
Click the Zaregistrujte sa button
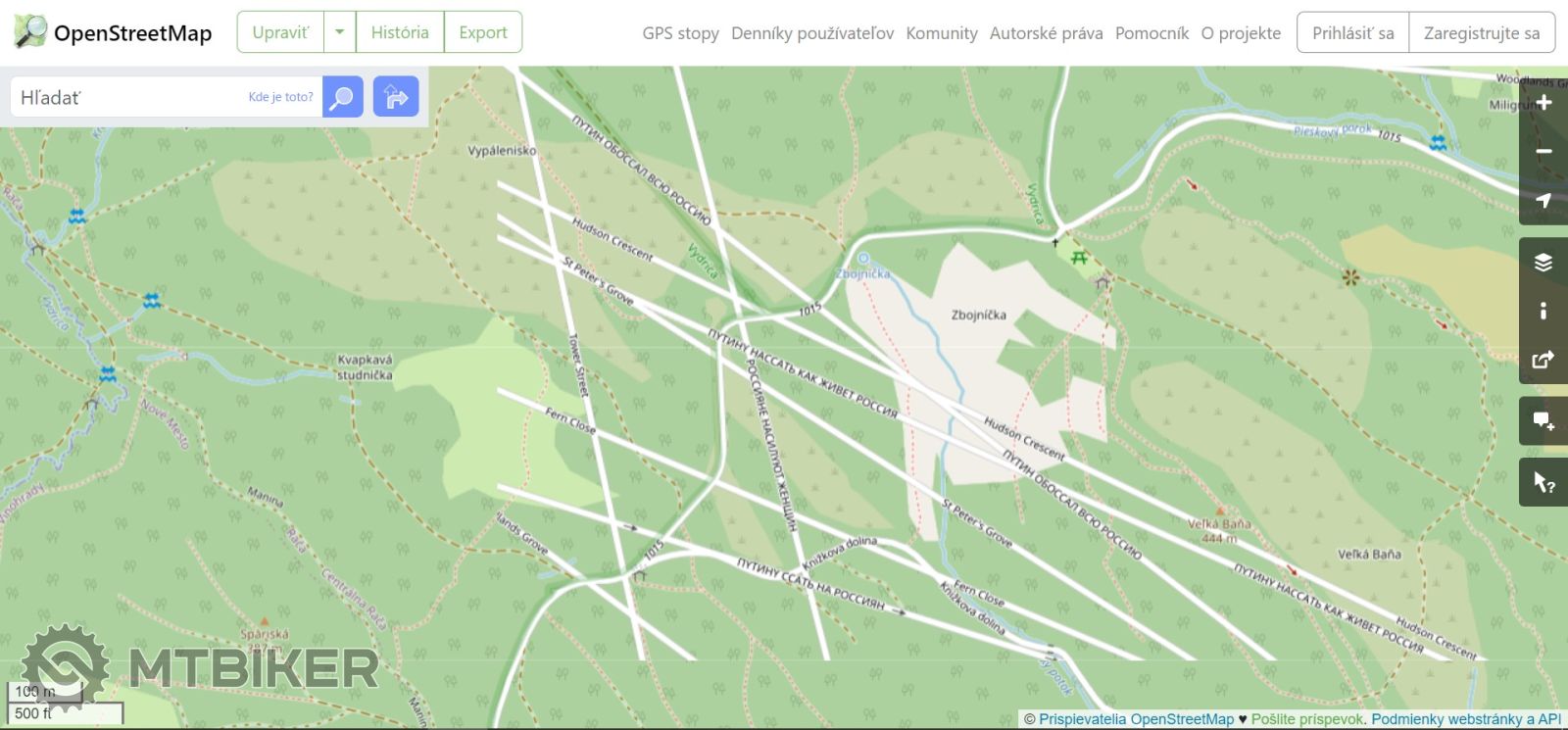pyautogui.click(x=1481, y=33)
